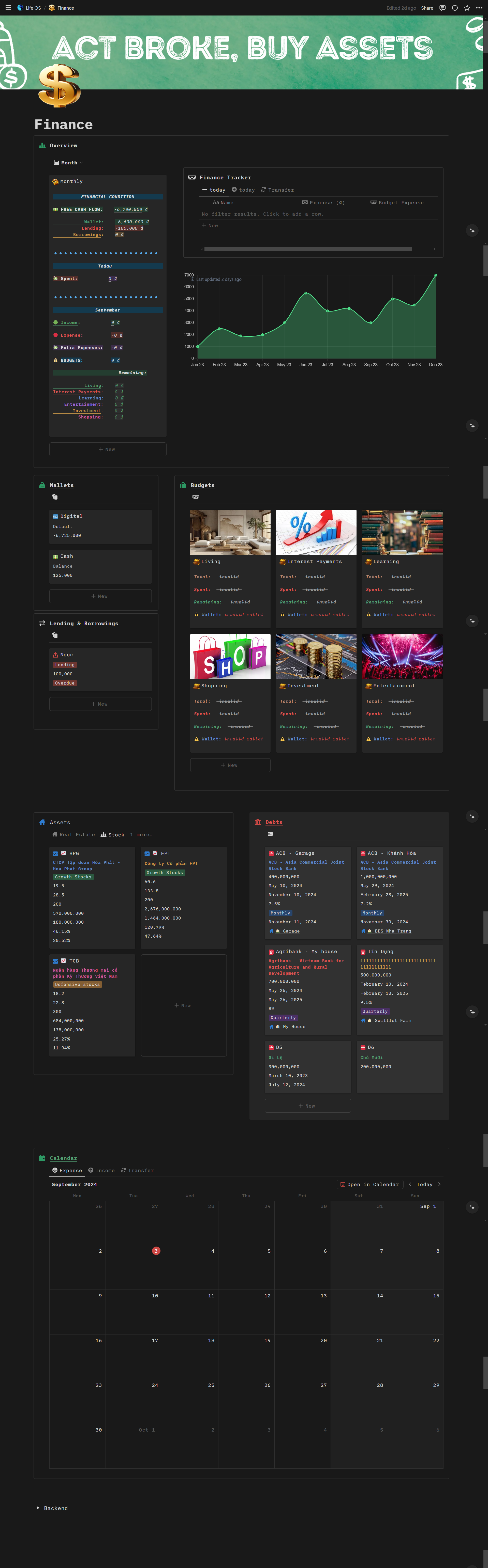Viewport: 488px width, 1568px height.
Task: Switch to the Income calendar tab
Action: [101, 1171]
